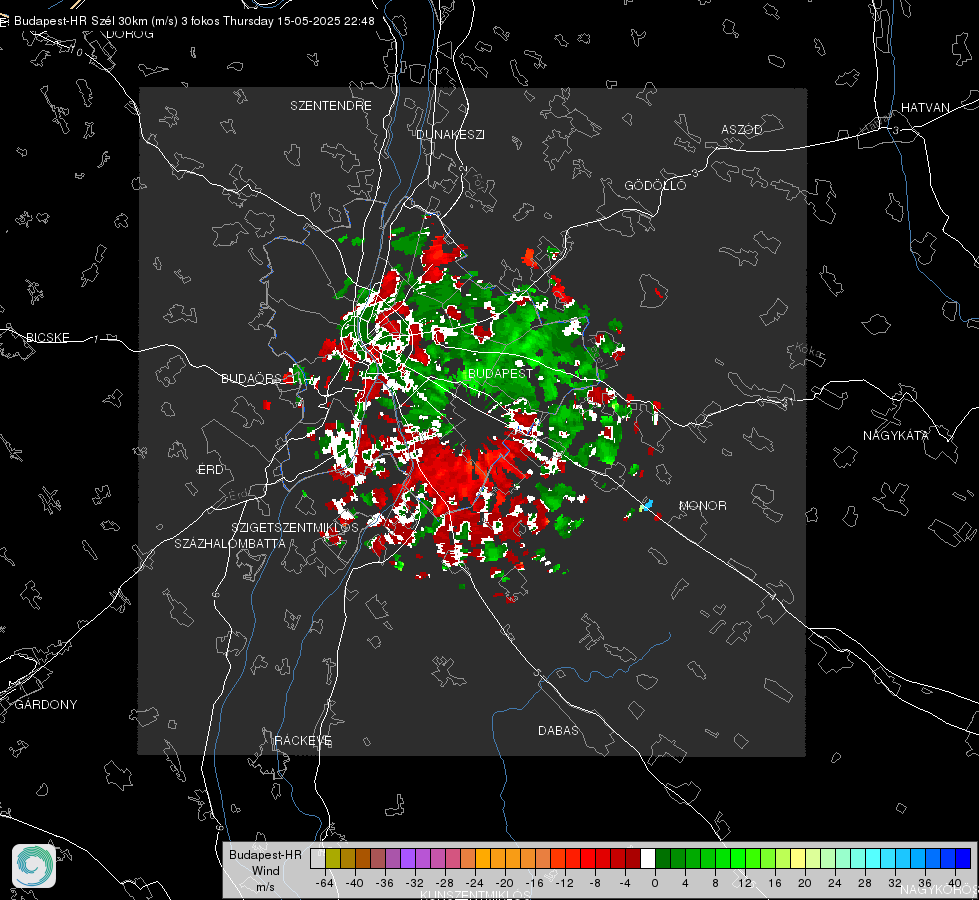Click the cyan radar echo near Monor

tap(647, 504)
